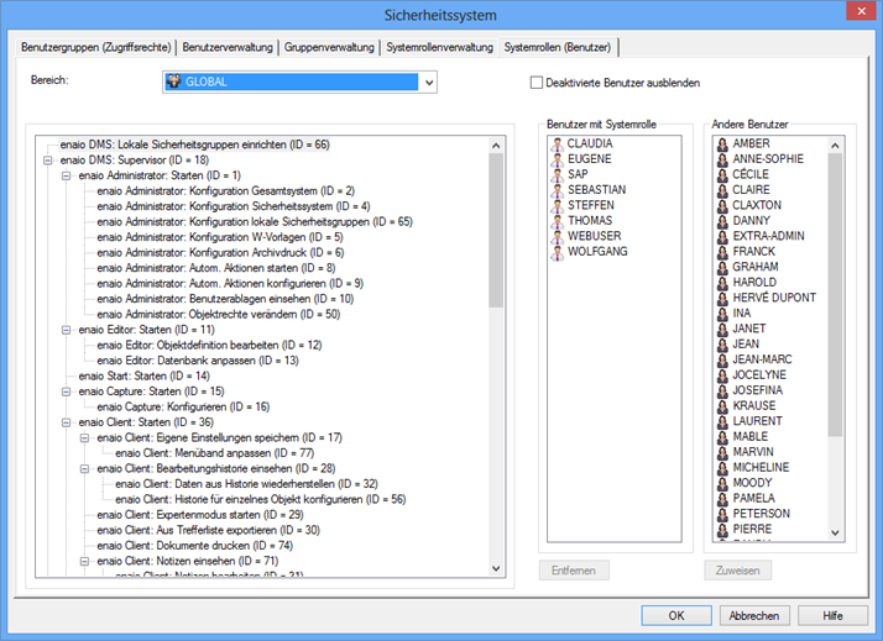Viewport: 883px width, 641px height.
Task: Click the AMBER user icon
Action: tap(723, 144)
